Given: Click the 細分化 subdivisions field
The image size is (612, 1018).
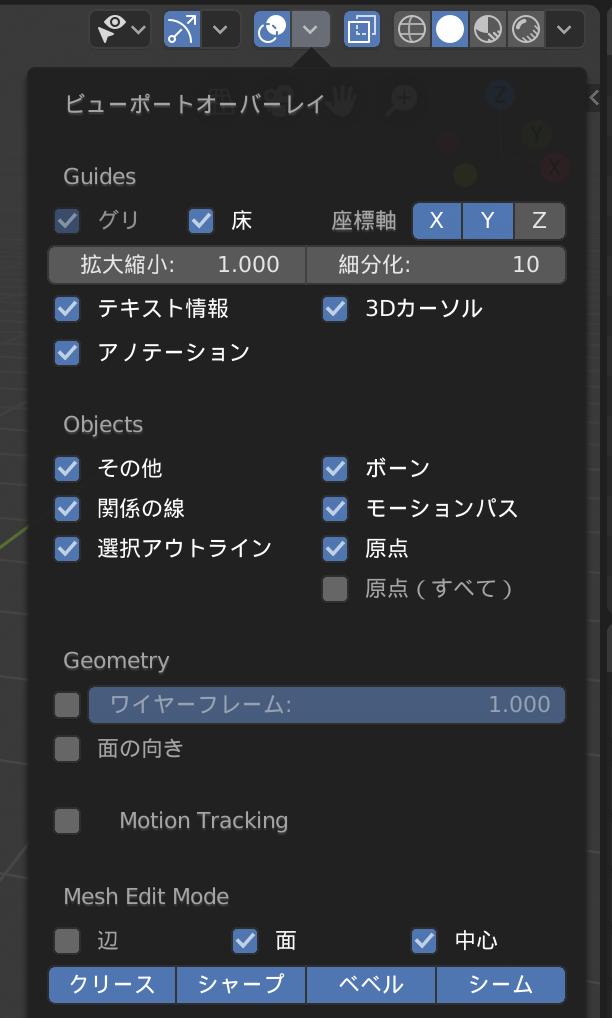Looking at the screenshot, I should 436,264.
